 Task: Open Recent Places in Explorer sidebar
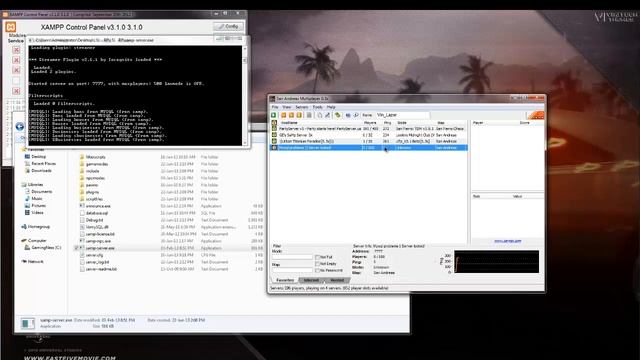(40, 163)
